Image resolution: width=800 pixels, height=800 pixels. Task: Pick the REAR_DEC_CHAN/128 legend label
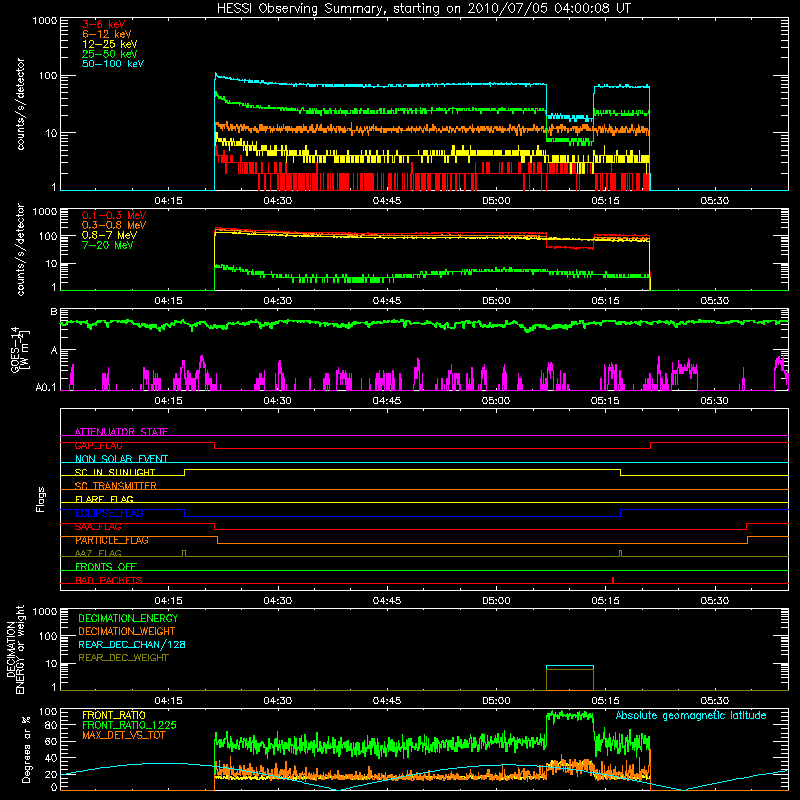tap(132, 644)
